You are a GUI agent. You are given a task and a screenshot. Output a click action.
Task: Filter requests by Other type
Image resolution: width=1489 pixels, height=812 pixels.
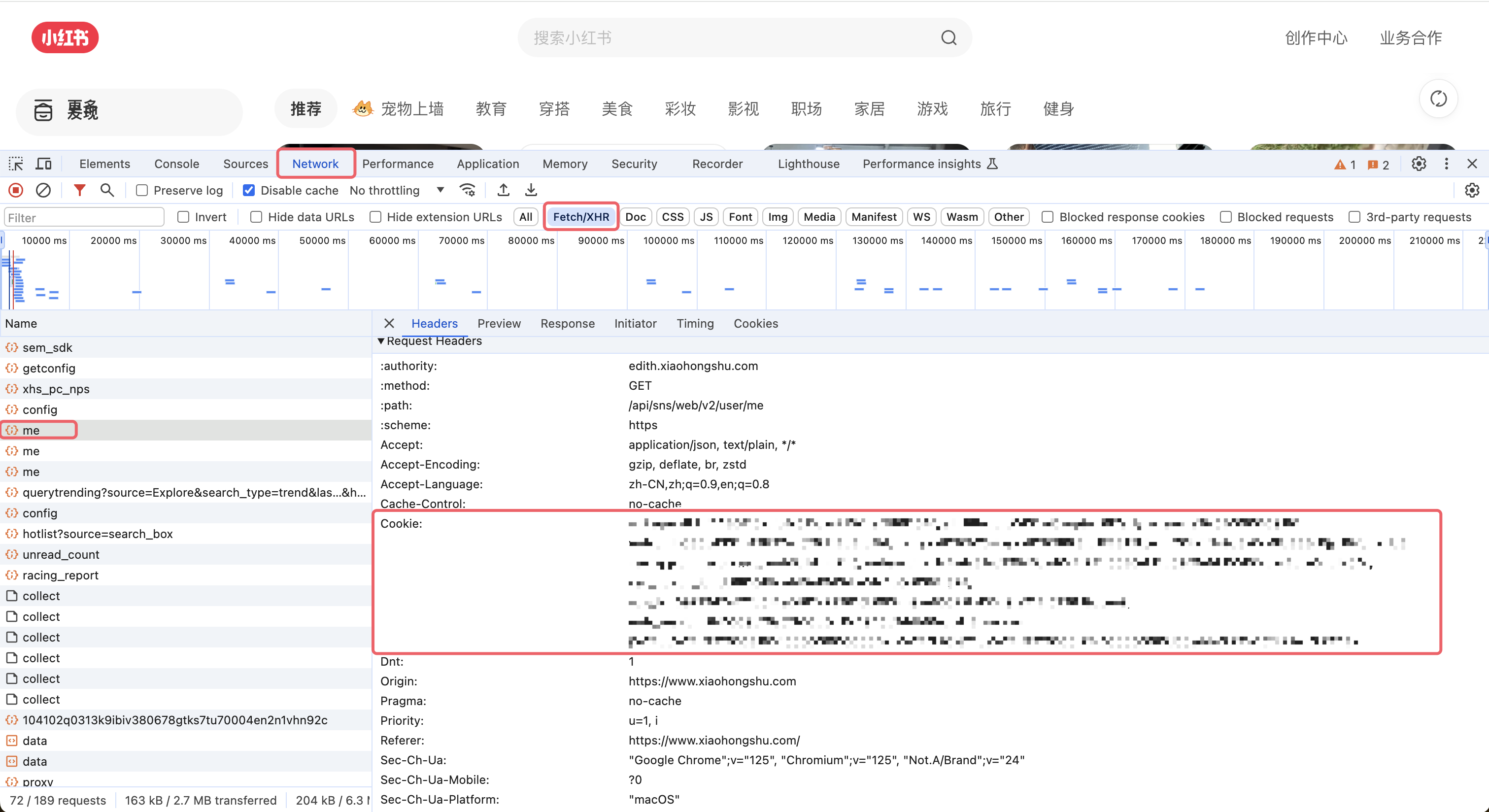(1009, 217)
